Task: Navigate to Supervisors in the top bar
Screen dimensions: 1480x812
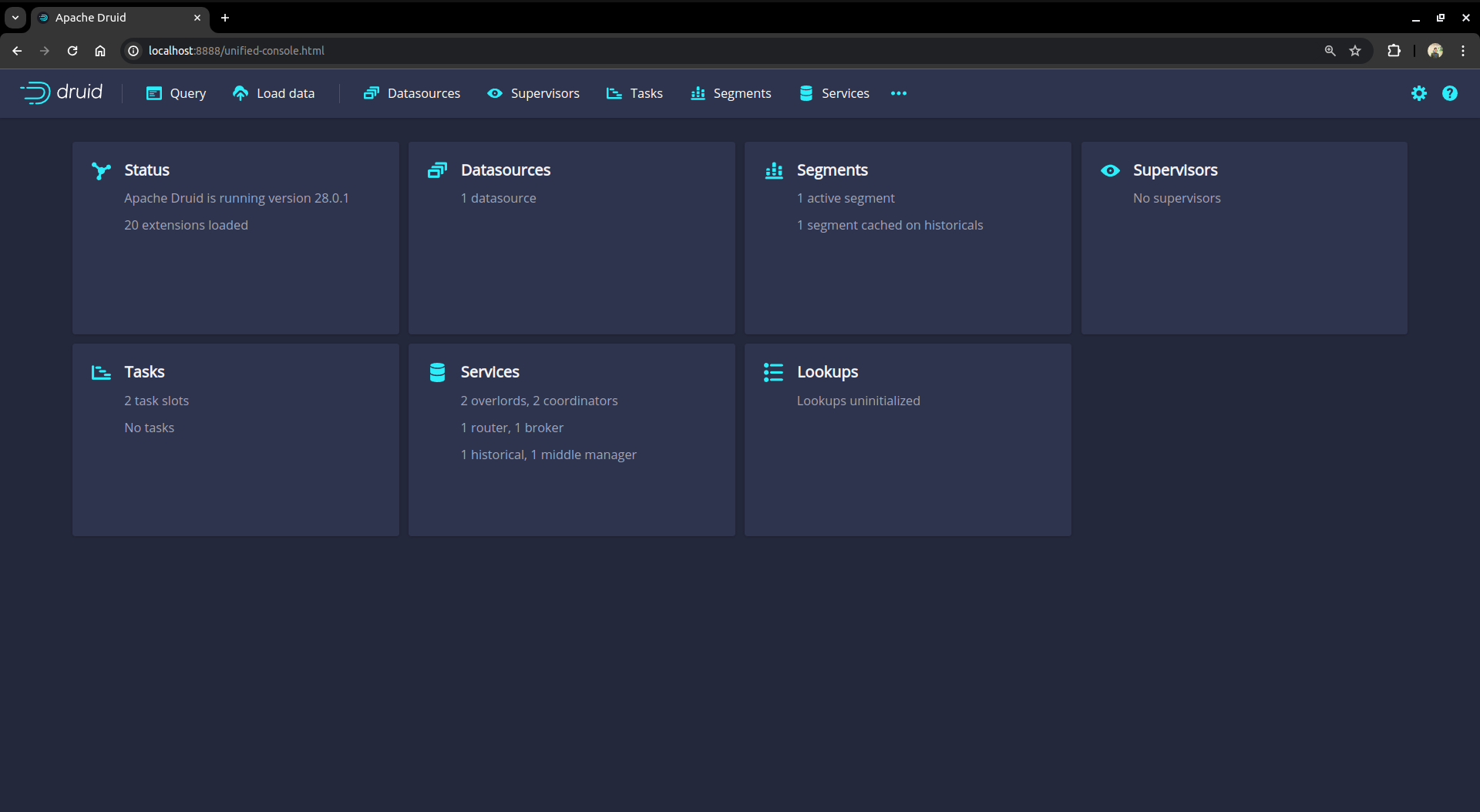Action: [x=533, y=93]
